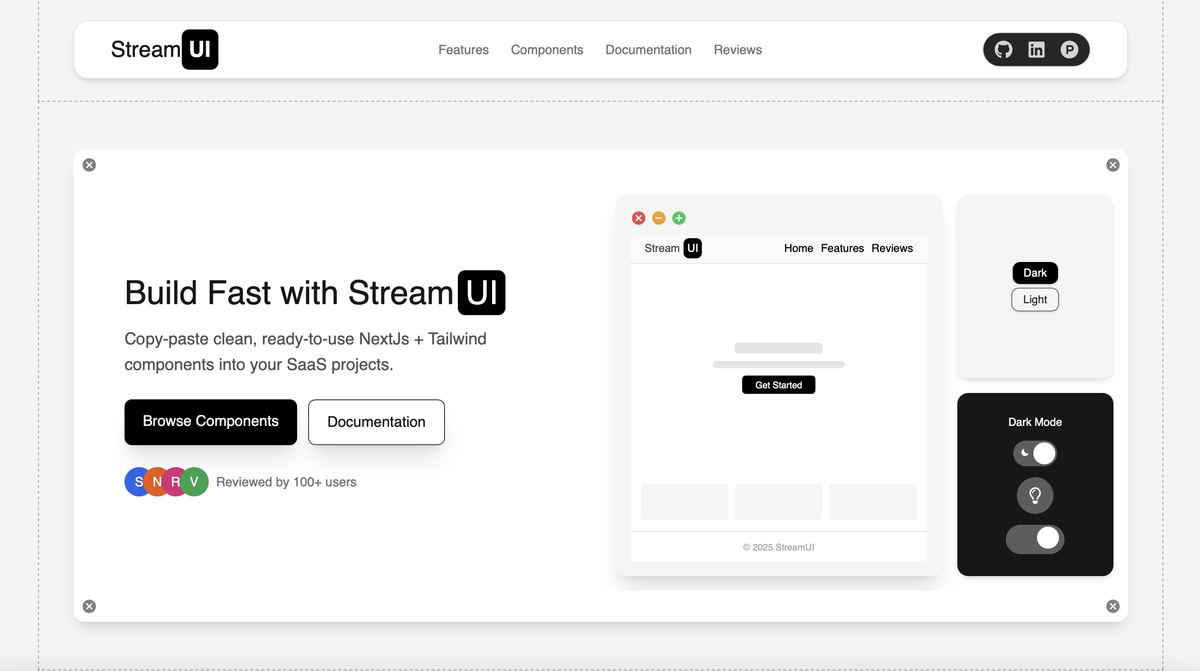Click the "Dark Mode" label in the dark card
1200x671 pixels.
tap(1035, 422)
